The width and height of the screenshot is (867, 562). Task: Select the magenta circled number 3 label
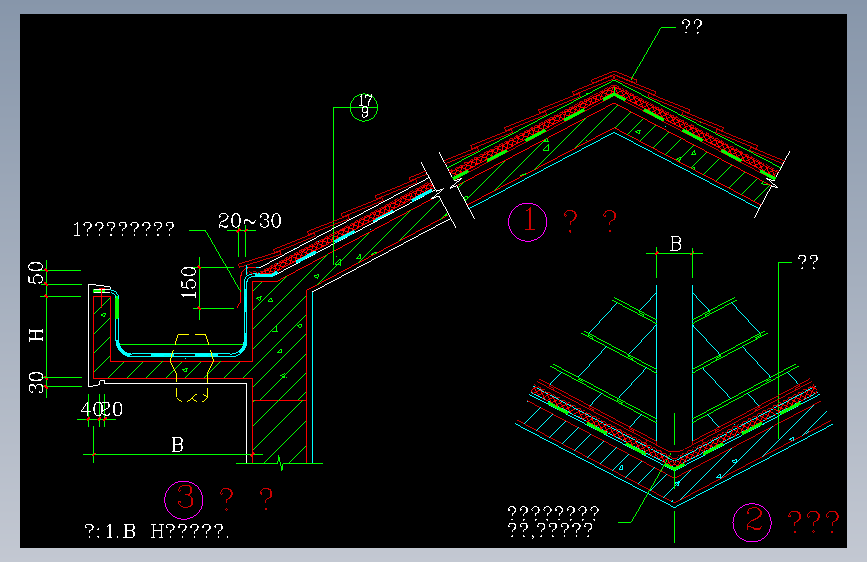click(184, 500)
